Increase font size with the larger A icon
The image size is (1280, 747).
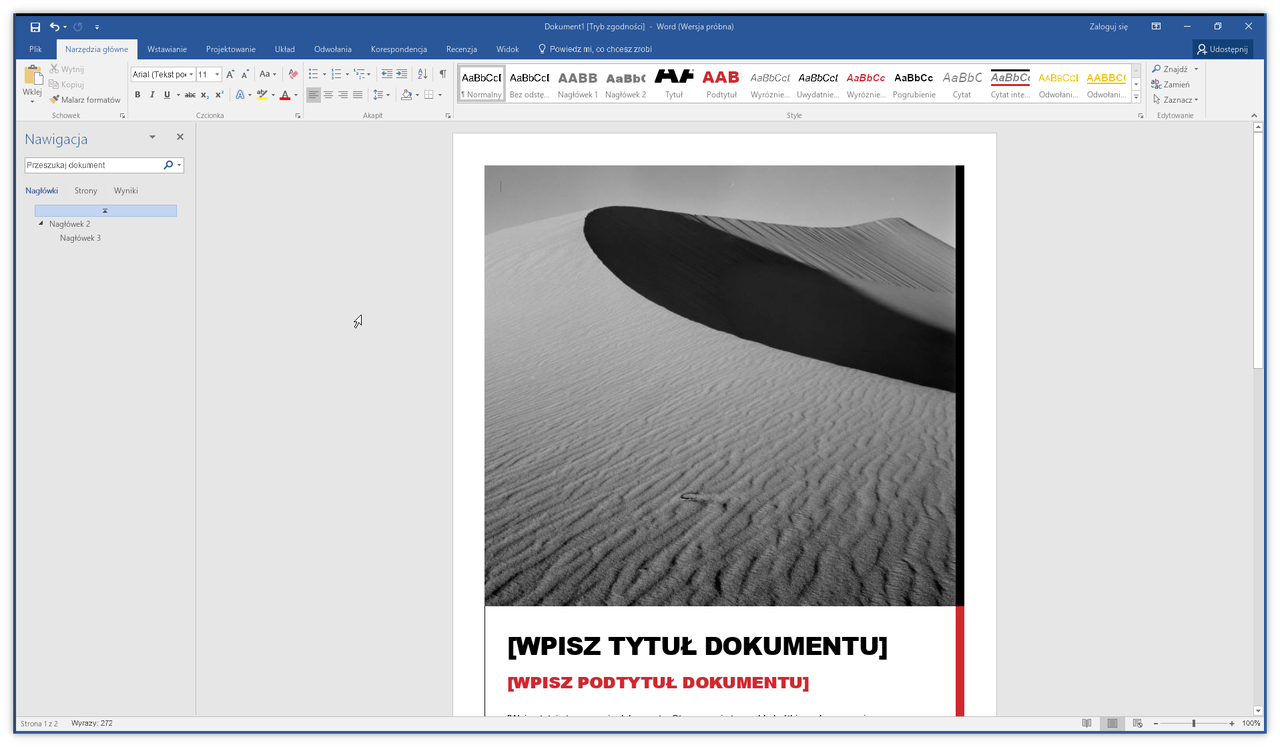tap(230, 74)
